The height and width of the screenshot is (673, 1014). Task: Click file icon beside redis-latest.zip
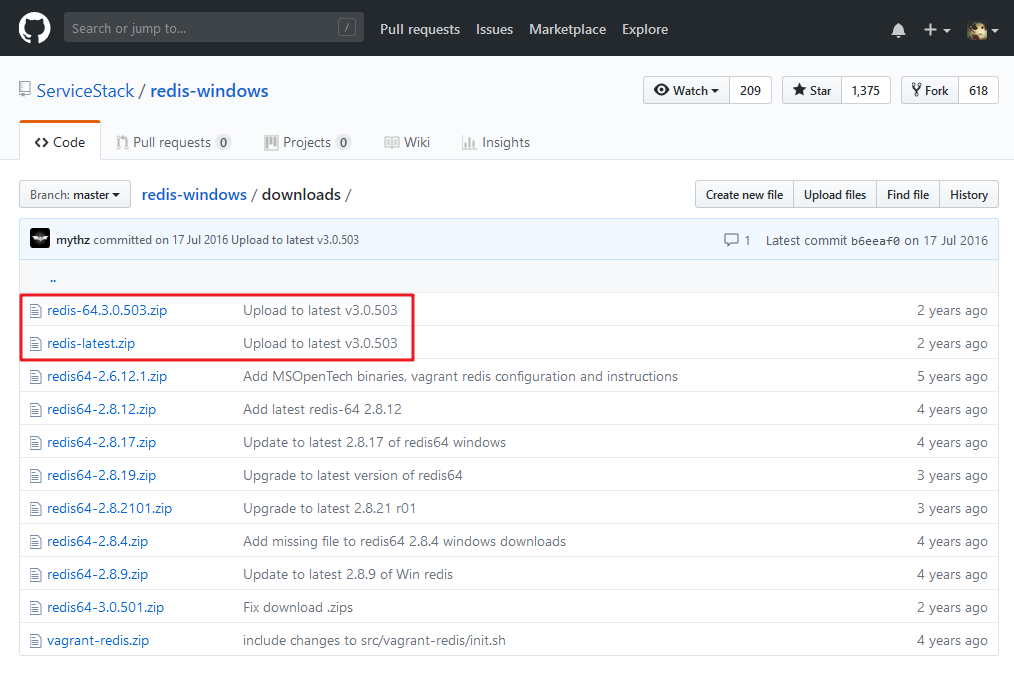36,344
